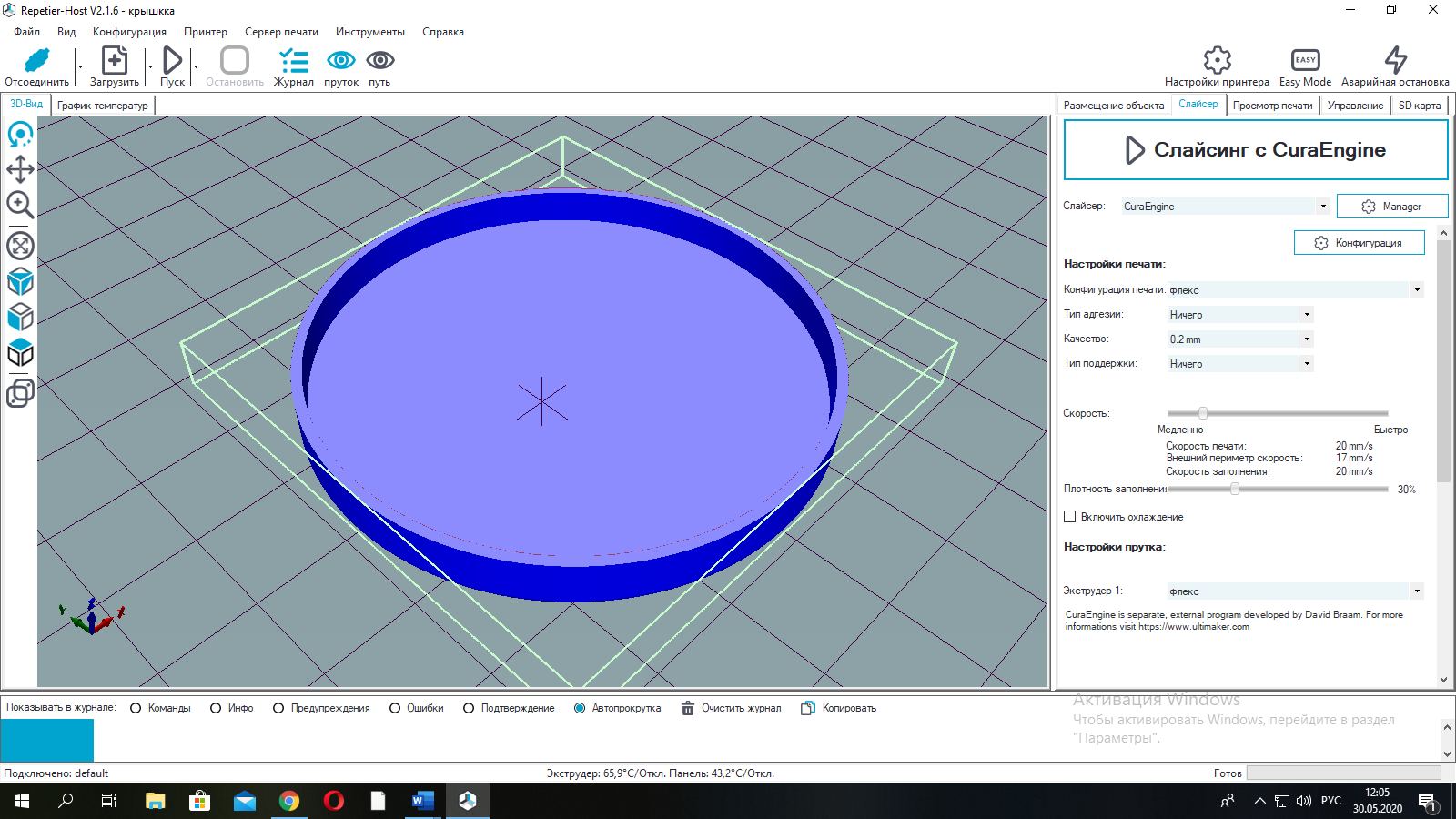
Task: Switch to the Print Preview (Просмотр печати) tab
Action: 1272,106
